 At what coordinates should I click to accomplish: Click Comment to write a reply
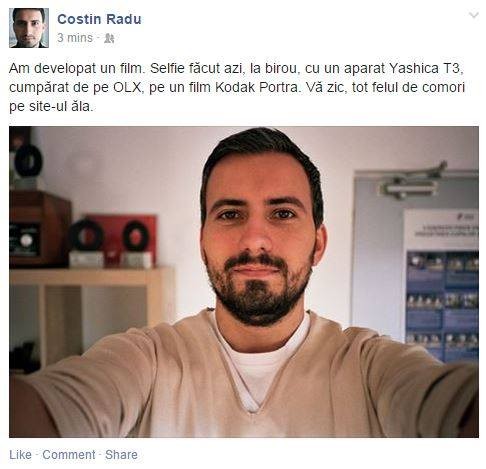coord(69,455)
